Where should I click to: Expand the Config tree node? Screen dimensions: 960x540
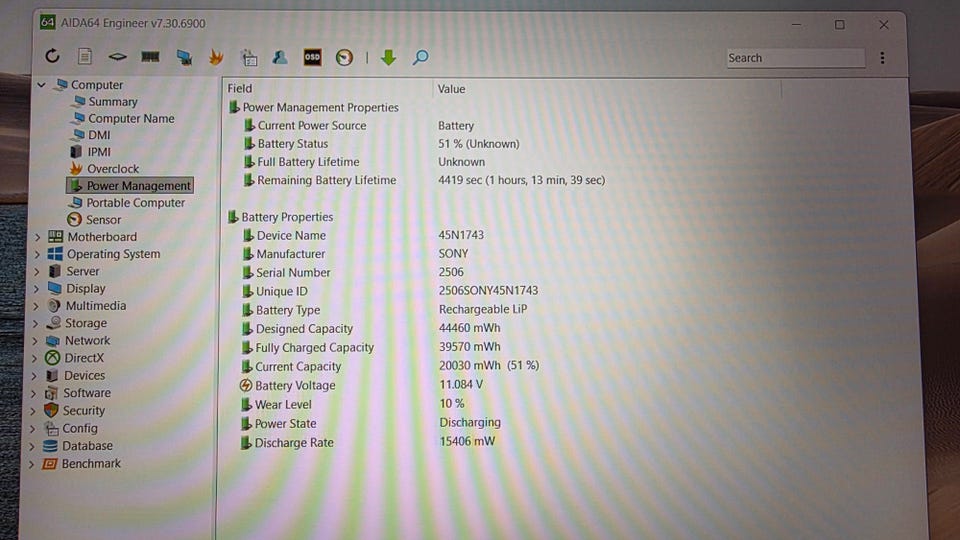click(32, 429)
